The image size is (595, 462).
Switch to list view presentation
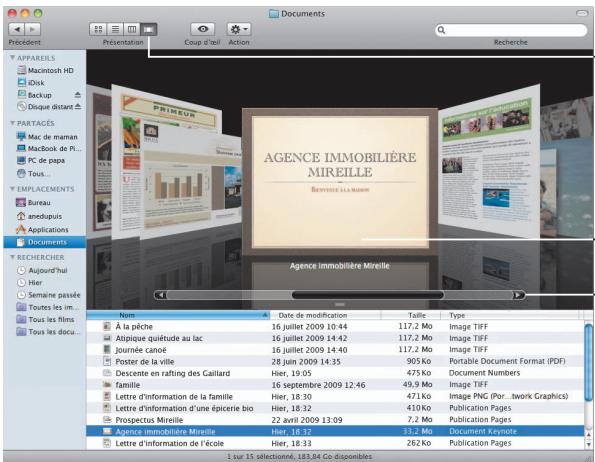coord(115,29)
